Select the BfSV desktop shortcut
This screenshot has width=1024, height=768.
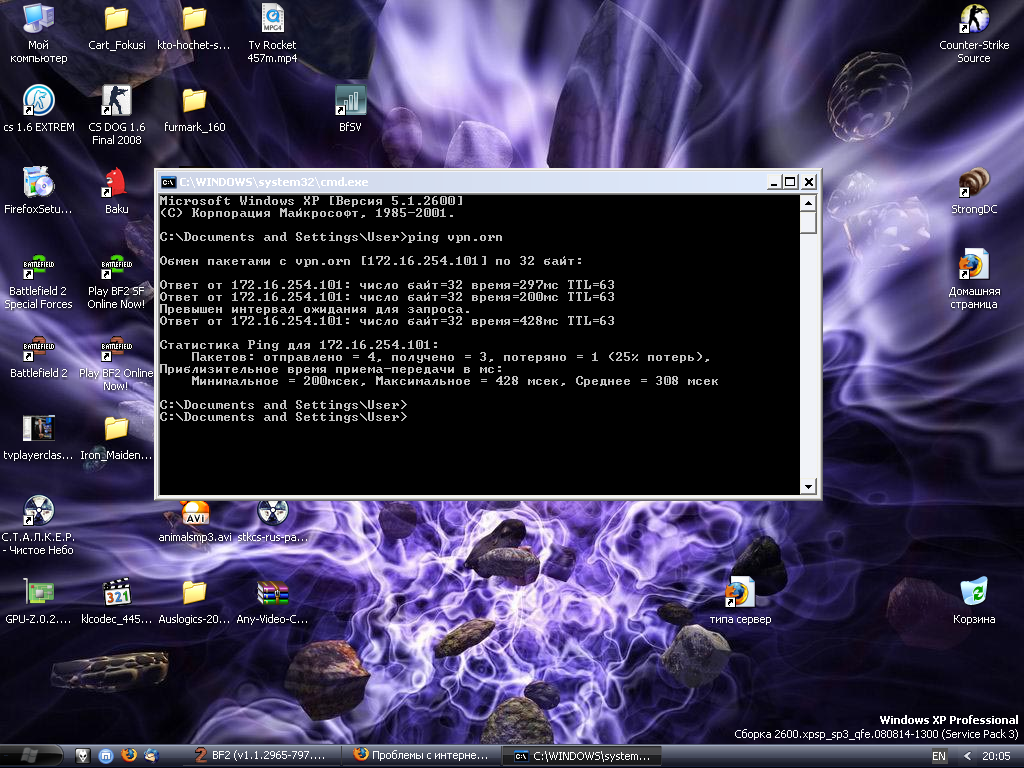(x=350, y=101)
